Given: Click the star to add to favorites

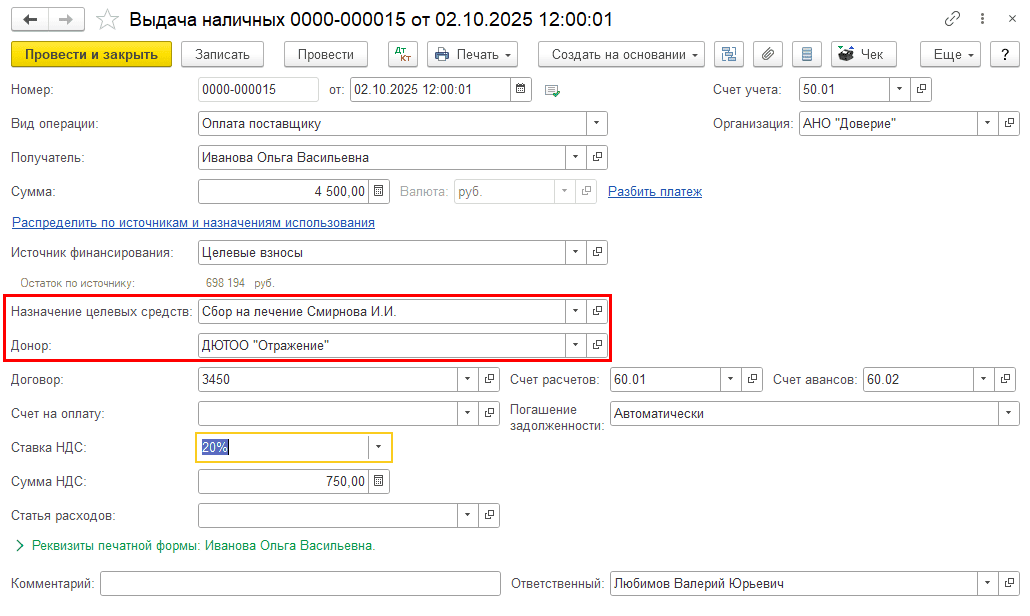Looking at the screenshot, I should (109, 20).
